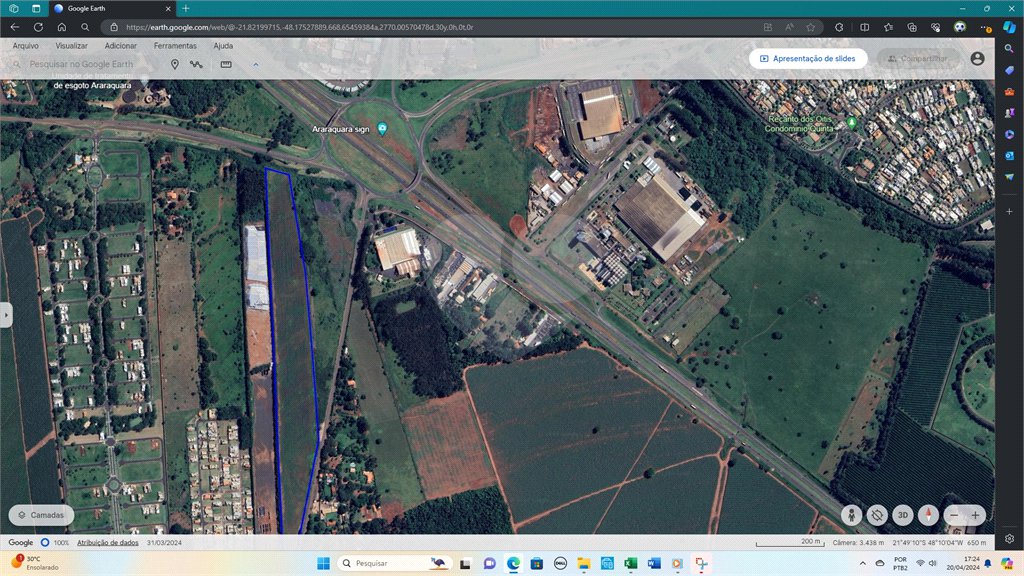Screen dimensions: 1024x576
Task: Click the taskbar Pesquisar search box
Action: click(394, 563)
